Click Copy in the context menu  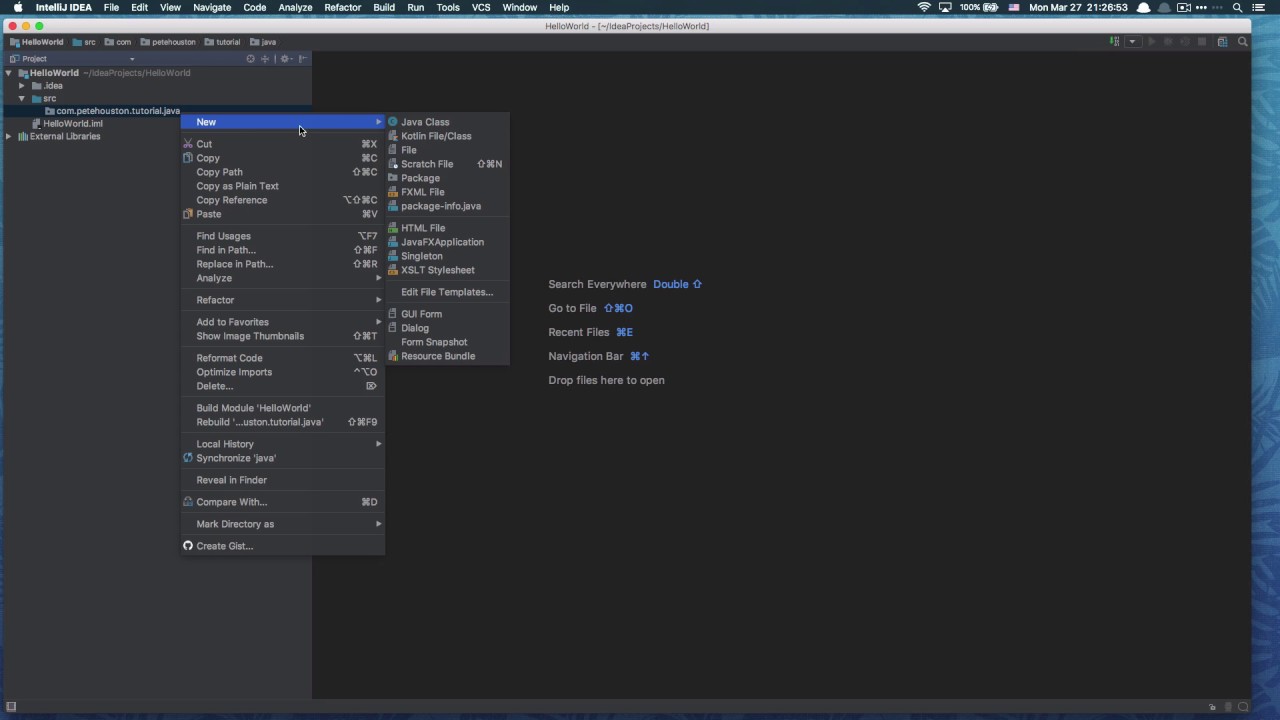pyautogui.click(x=283, y=158)
